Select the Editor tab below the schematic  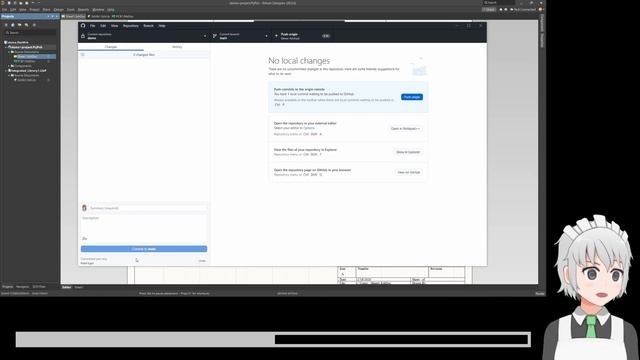67,287
